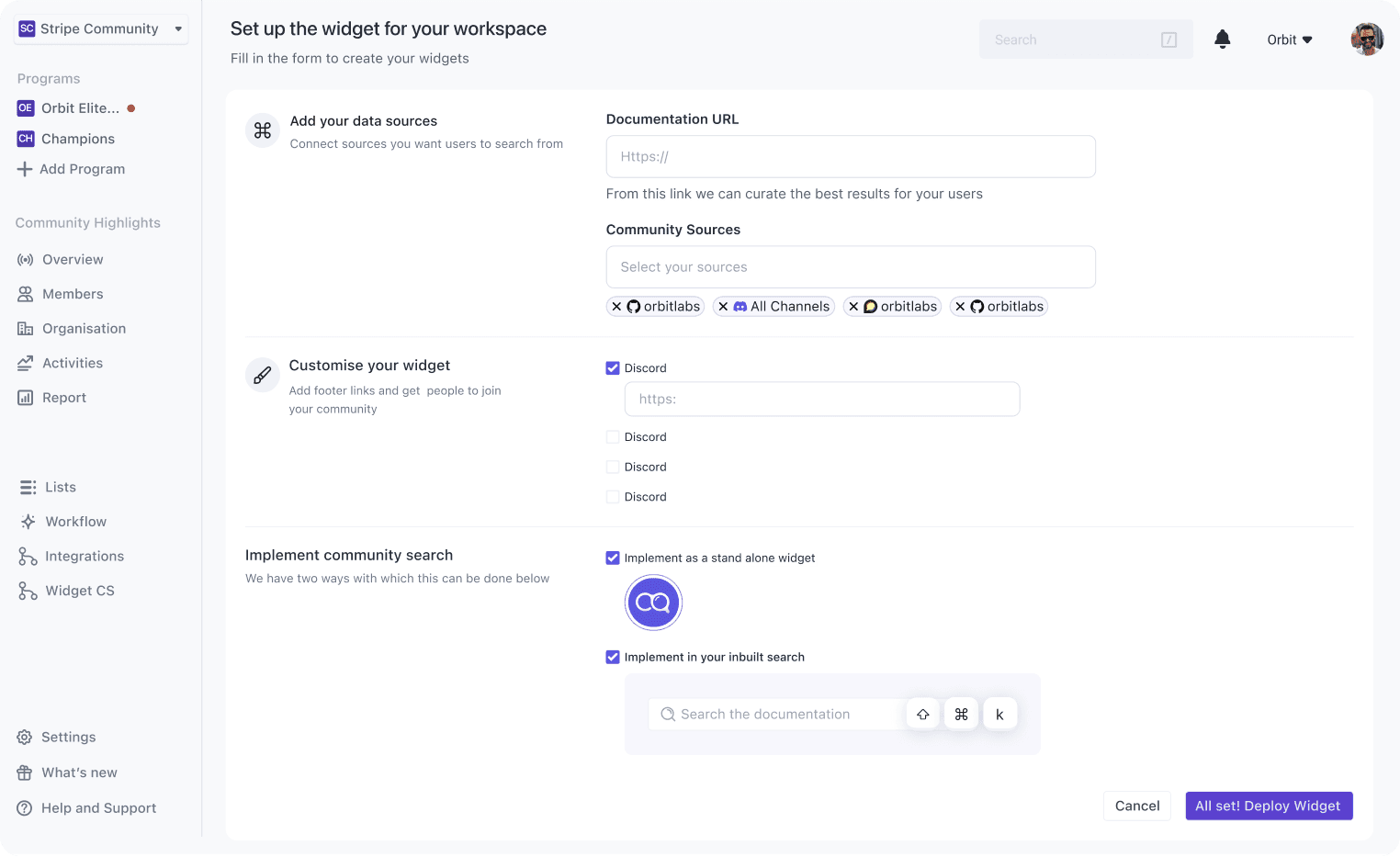The width and height of the screenshot is (1400, 857).
Task: Open Integrations from the sidebar
Action: click(84, 557)
